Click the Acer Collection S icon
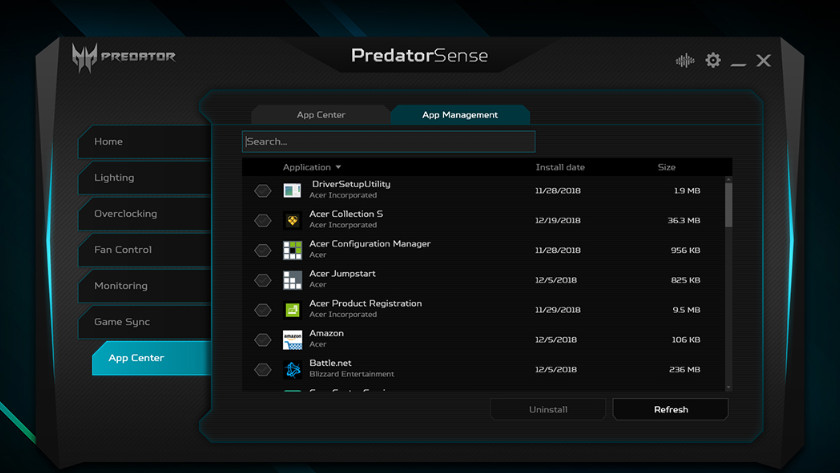This screenshot has height=473, width=840. (292, 220)
